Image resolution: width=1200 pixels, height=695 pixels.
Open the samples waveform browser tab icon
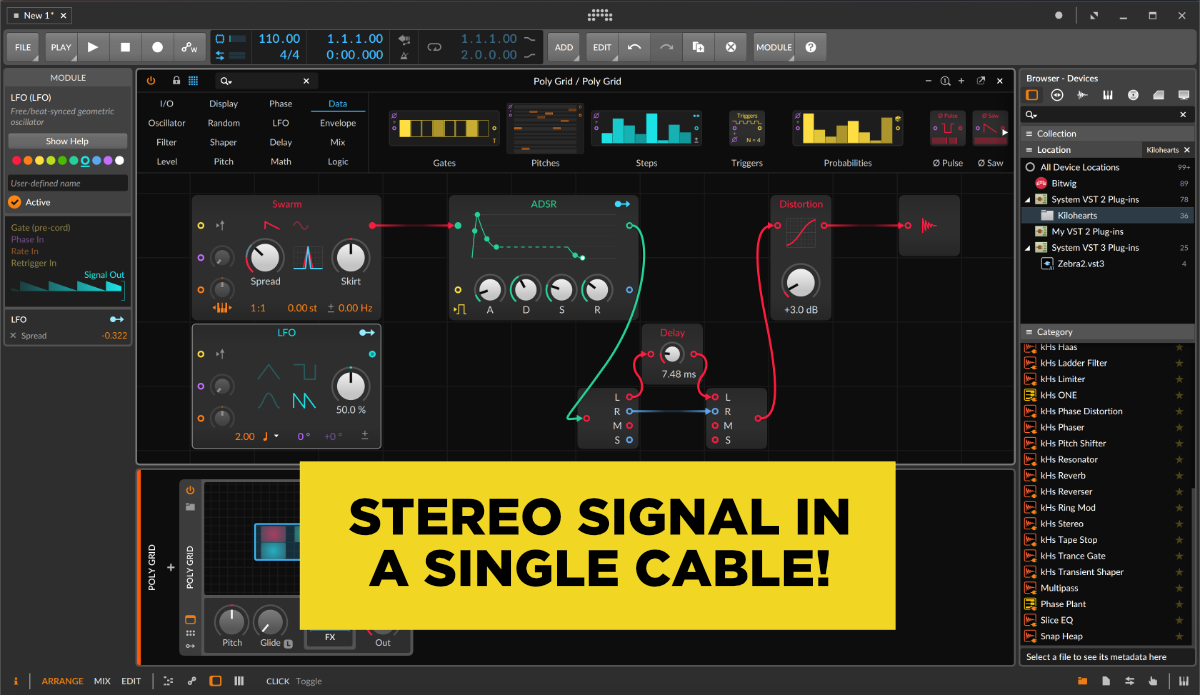click(x=1082, y=95)
